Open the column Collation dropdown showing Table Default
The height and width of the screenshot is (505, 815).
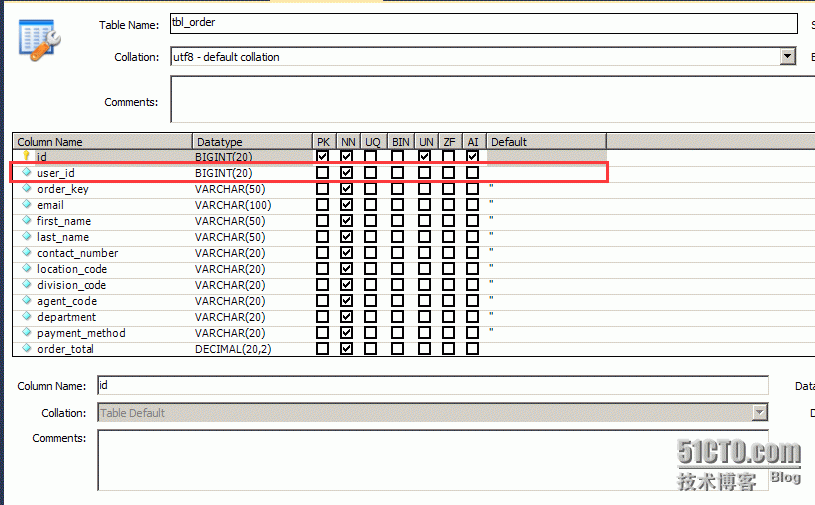pyautogui.click(x=759, y=413)
